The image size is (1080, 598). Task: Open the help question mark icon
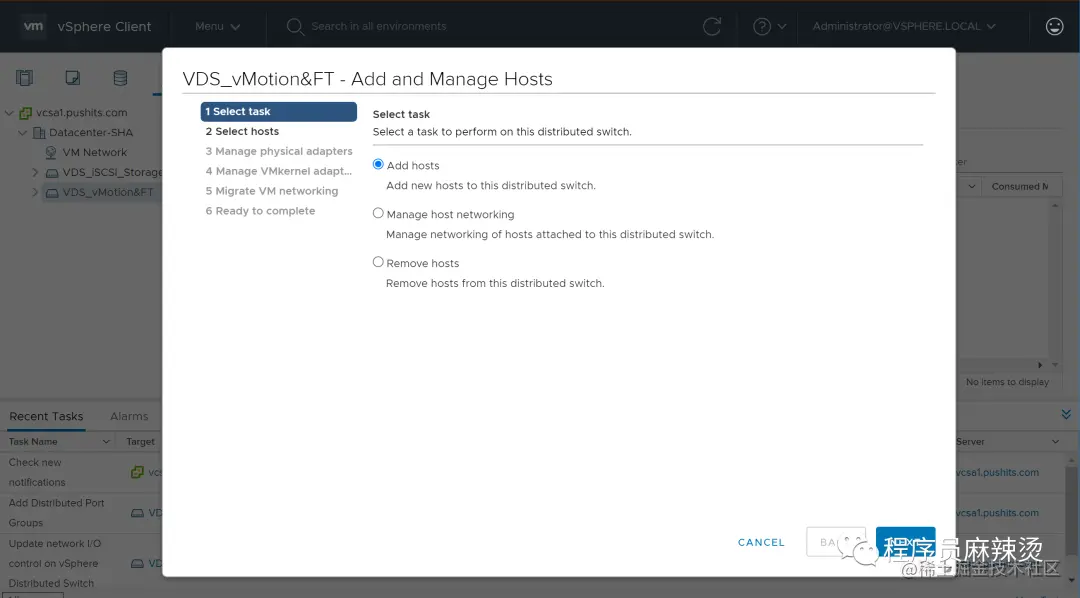[762, 26]
